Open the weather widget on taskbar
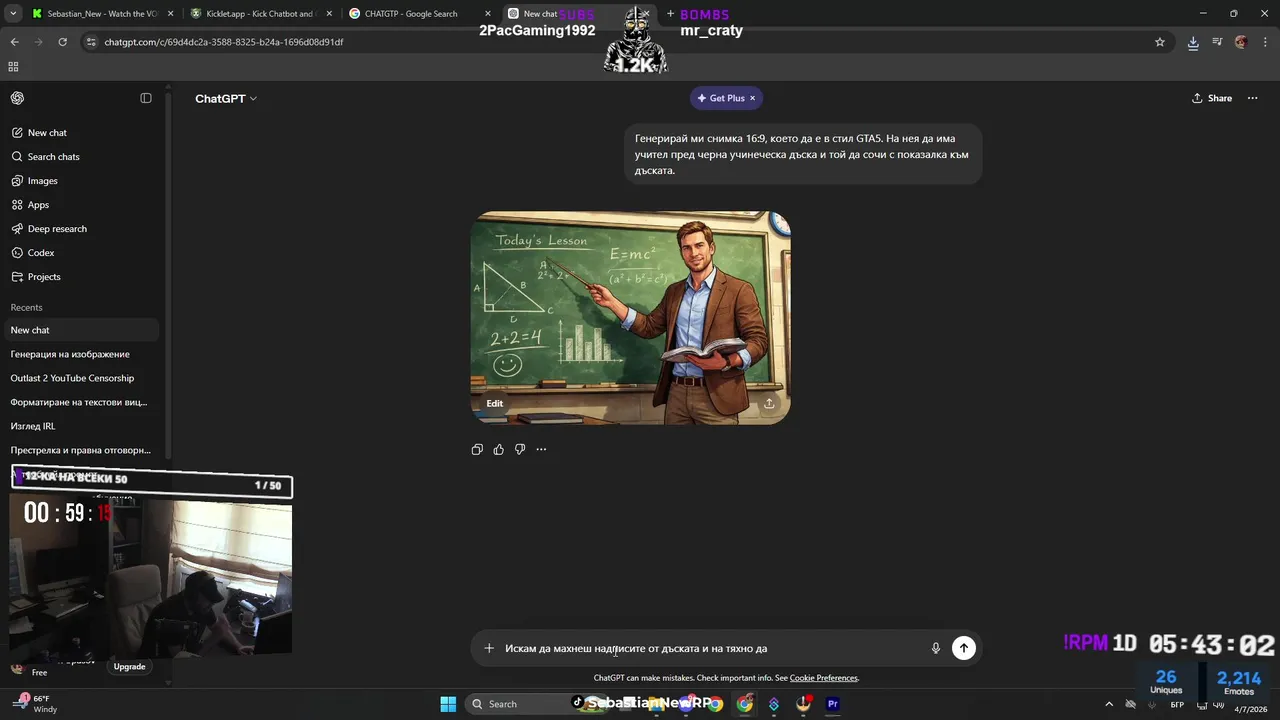Image resolution: width=1280 pixels, height=720 pixels. pos(35,704)
